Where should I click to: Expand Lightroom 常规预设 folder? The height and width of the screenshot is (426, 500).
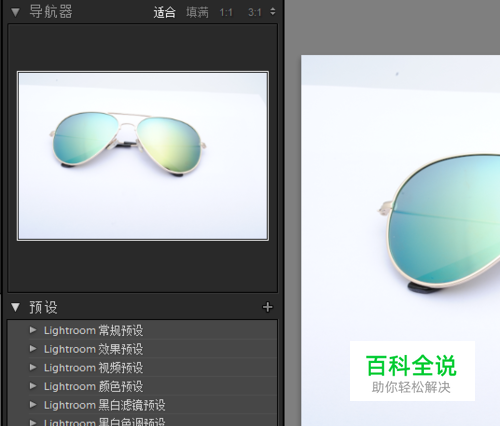[33, 330]
